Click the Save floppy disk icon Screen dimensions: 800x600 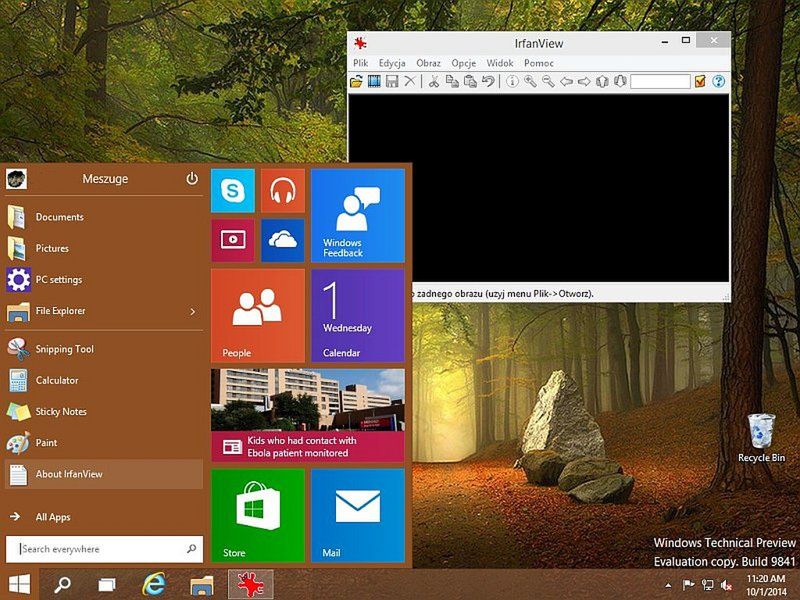[x=392, y=81]
